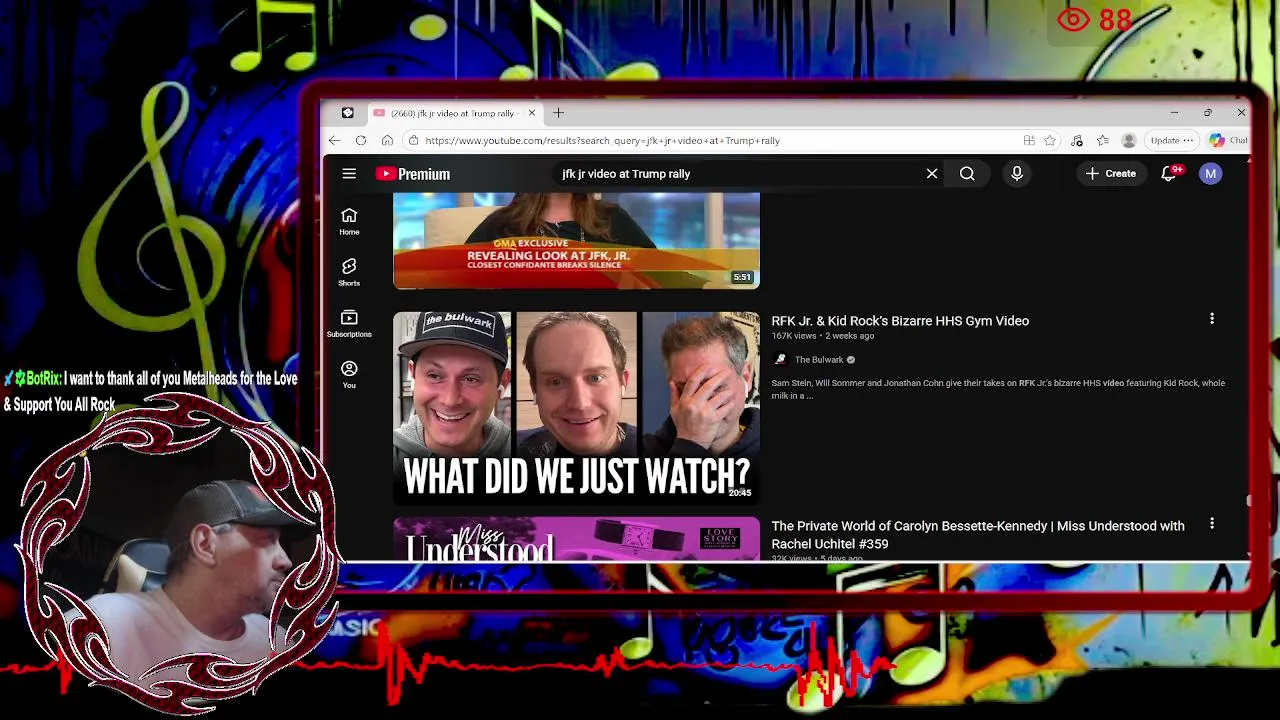Click the Create button
The image size is (1280, 720).
pos(1111,174)
